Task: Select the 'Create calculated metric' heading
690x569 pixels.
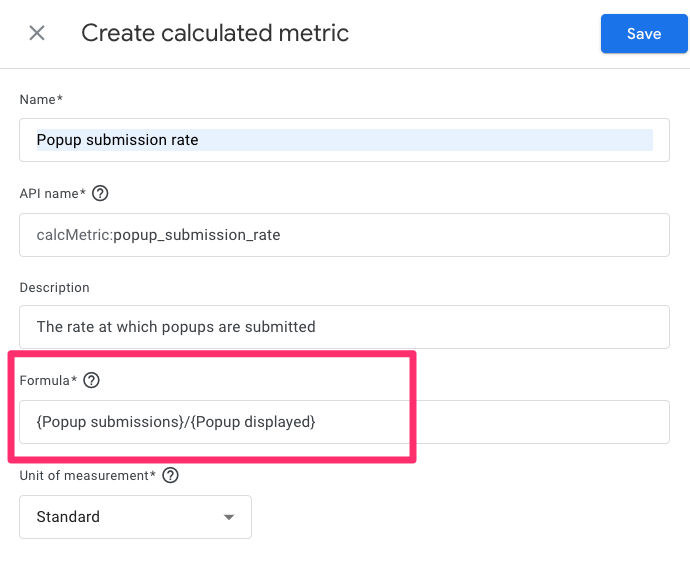Action: [215, 33]
